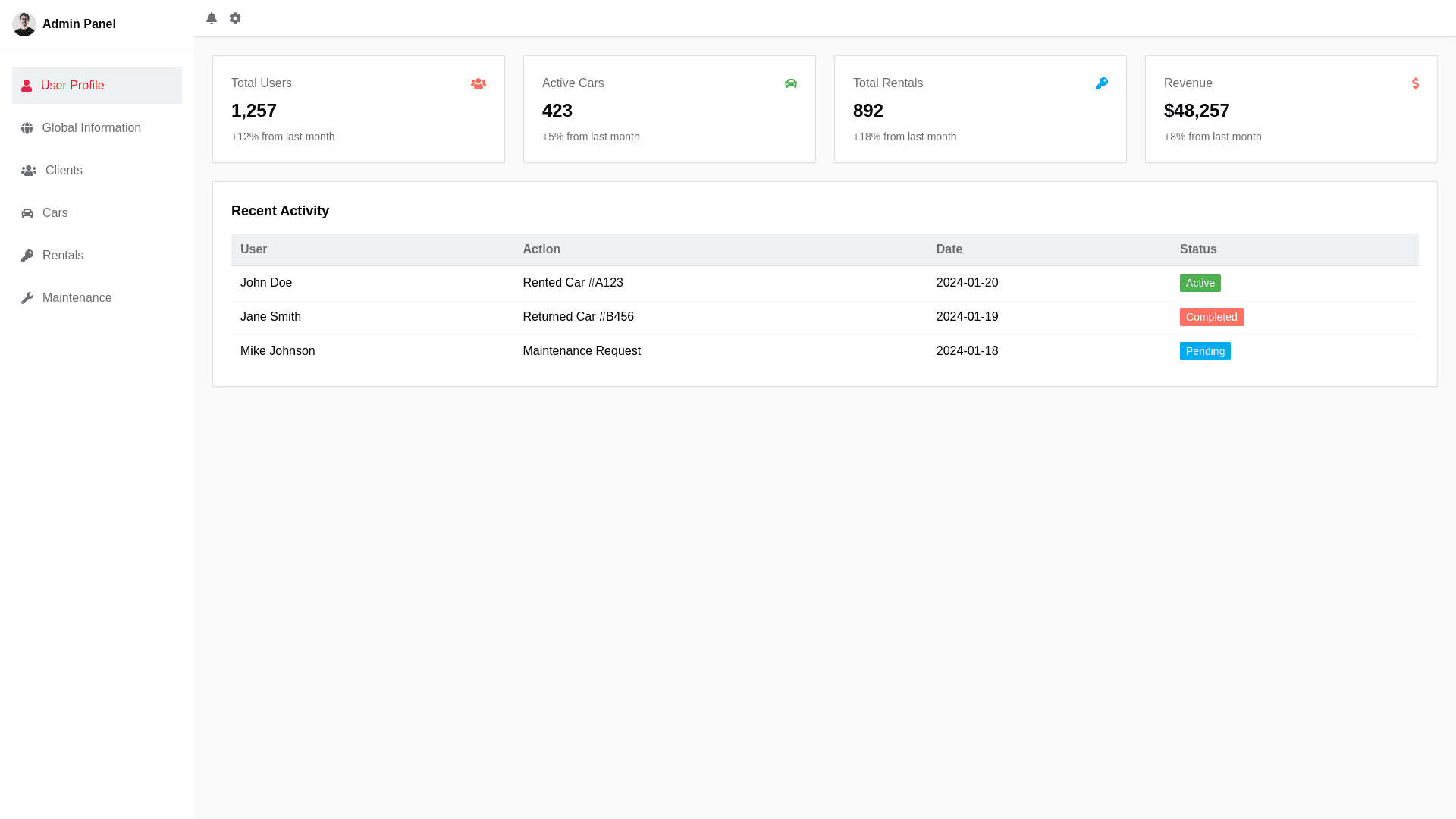
Task: Click the Completed badge on Jane Smith's row
Action: click(x=1211, y=316)
